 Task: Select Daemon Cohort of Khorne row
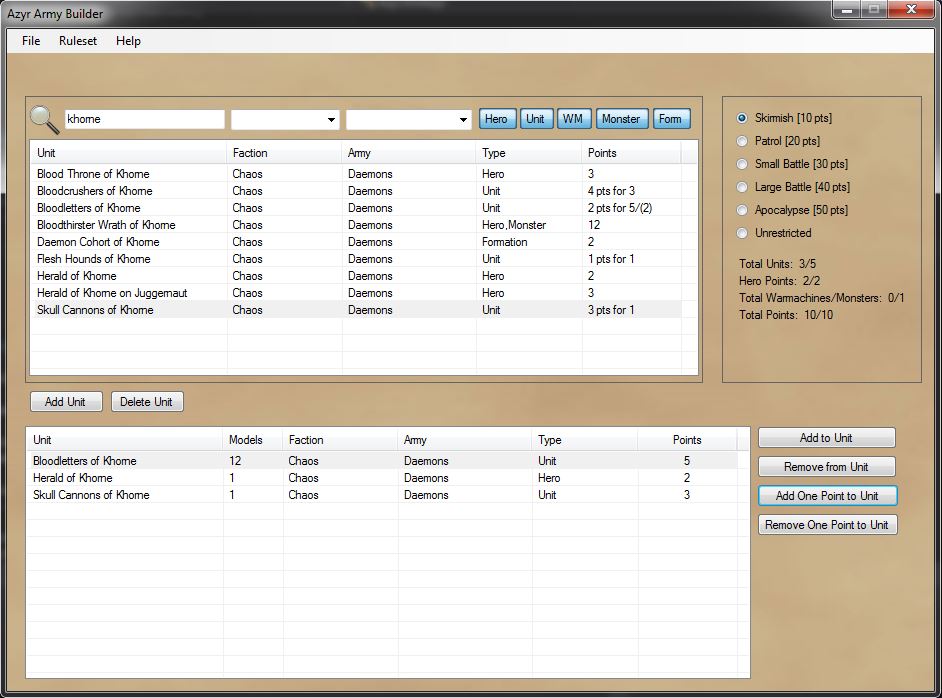pos(356,241)
